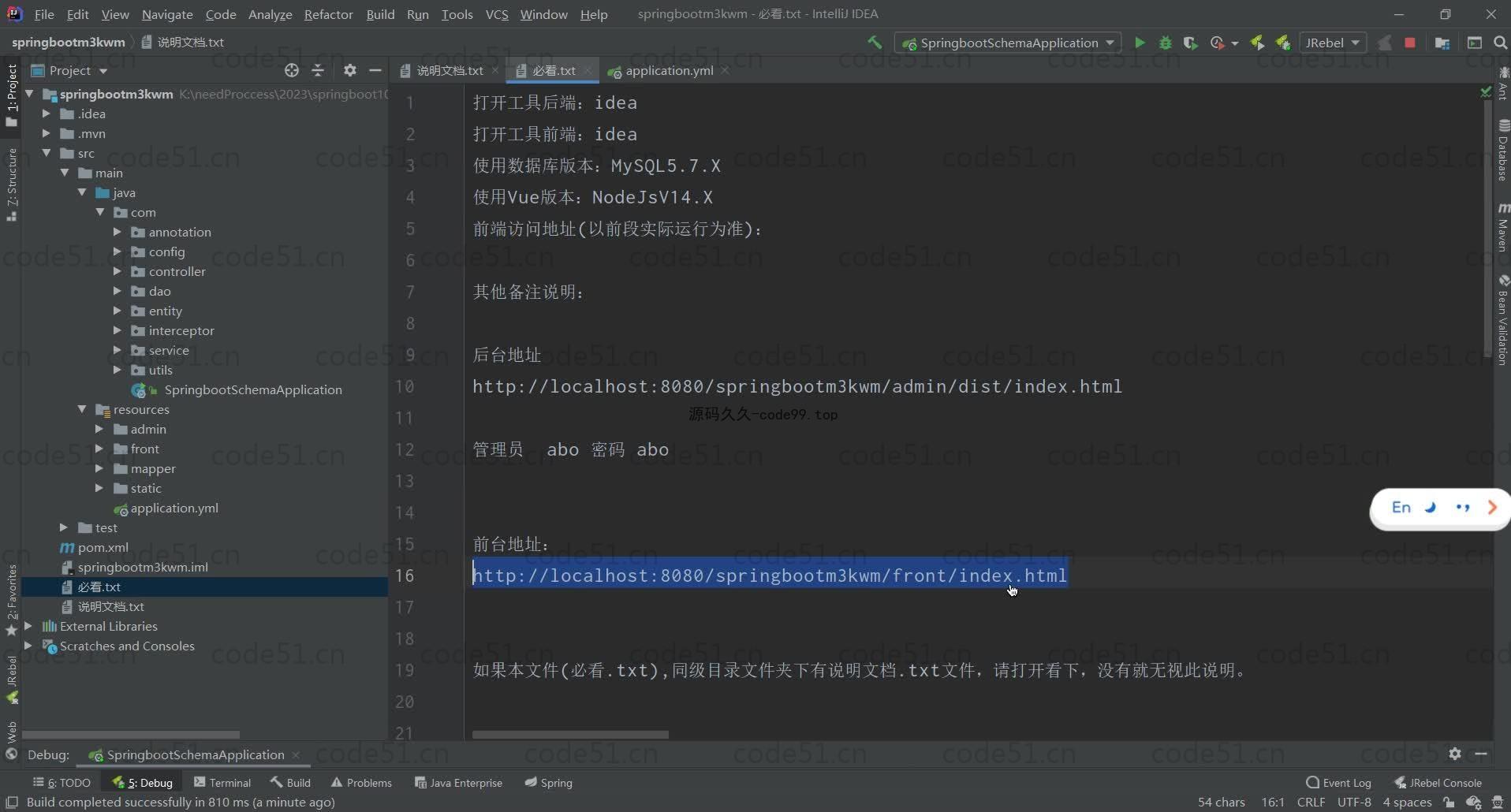Stop the running application red square

pyautogui.click(x=1410, y=43)
